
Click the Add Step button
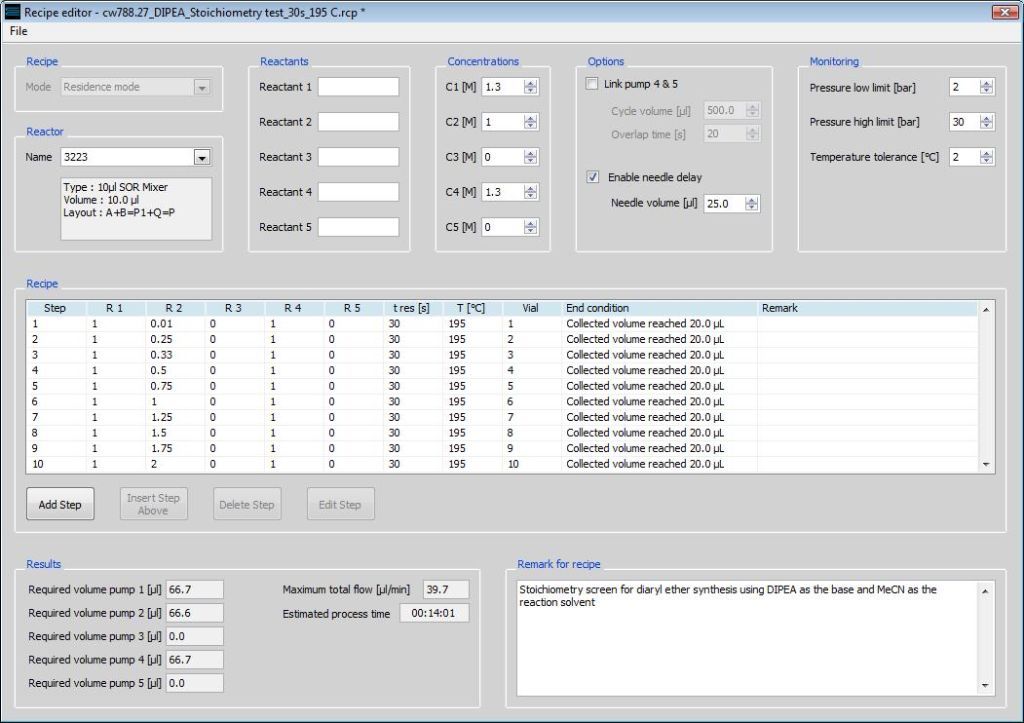[x=60, y=505]
